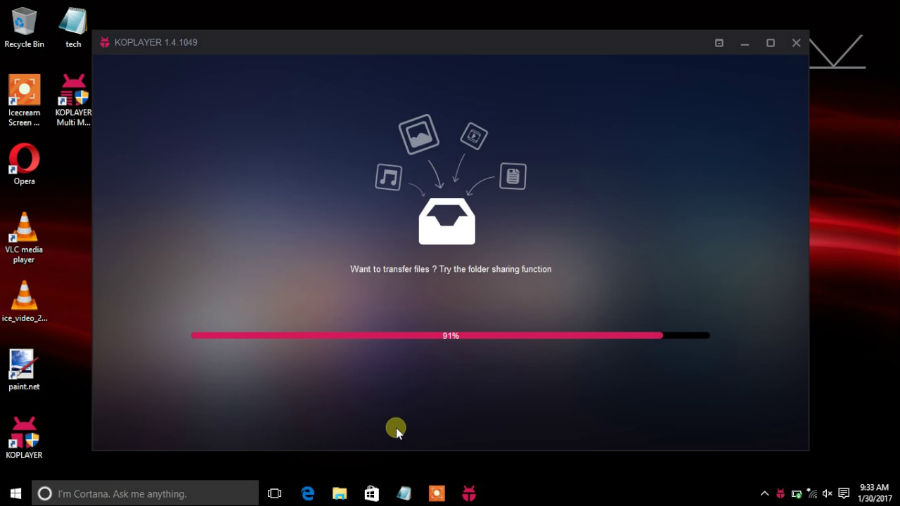This screenshot has width=900, height=506.
Task: Launch Microsoft Edge from the taskbar
Action: coord(308,493)
